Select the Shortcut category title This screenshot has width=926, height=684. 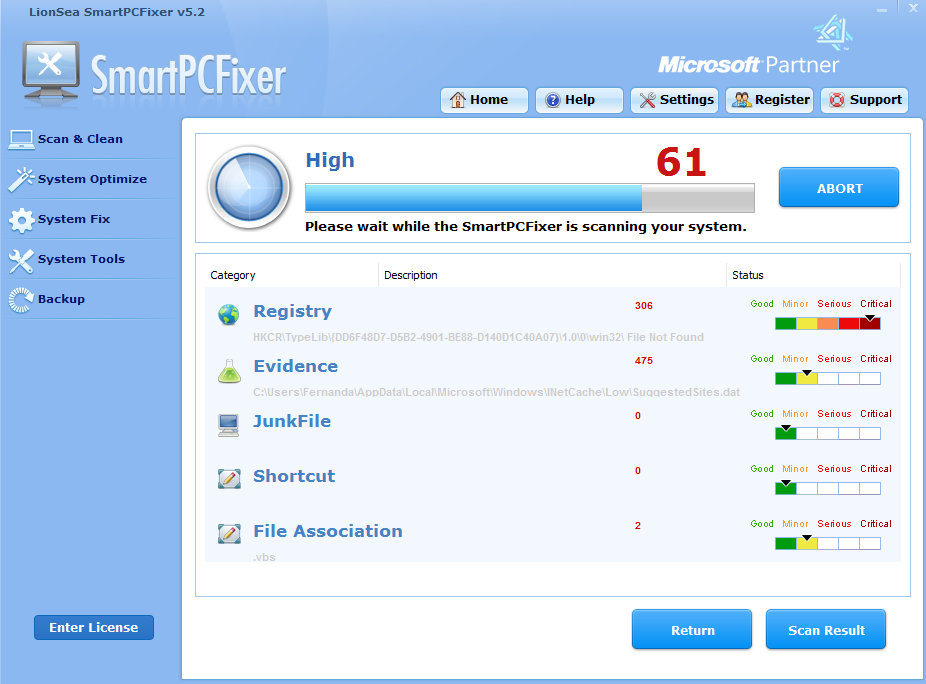pos(294,476)
